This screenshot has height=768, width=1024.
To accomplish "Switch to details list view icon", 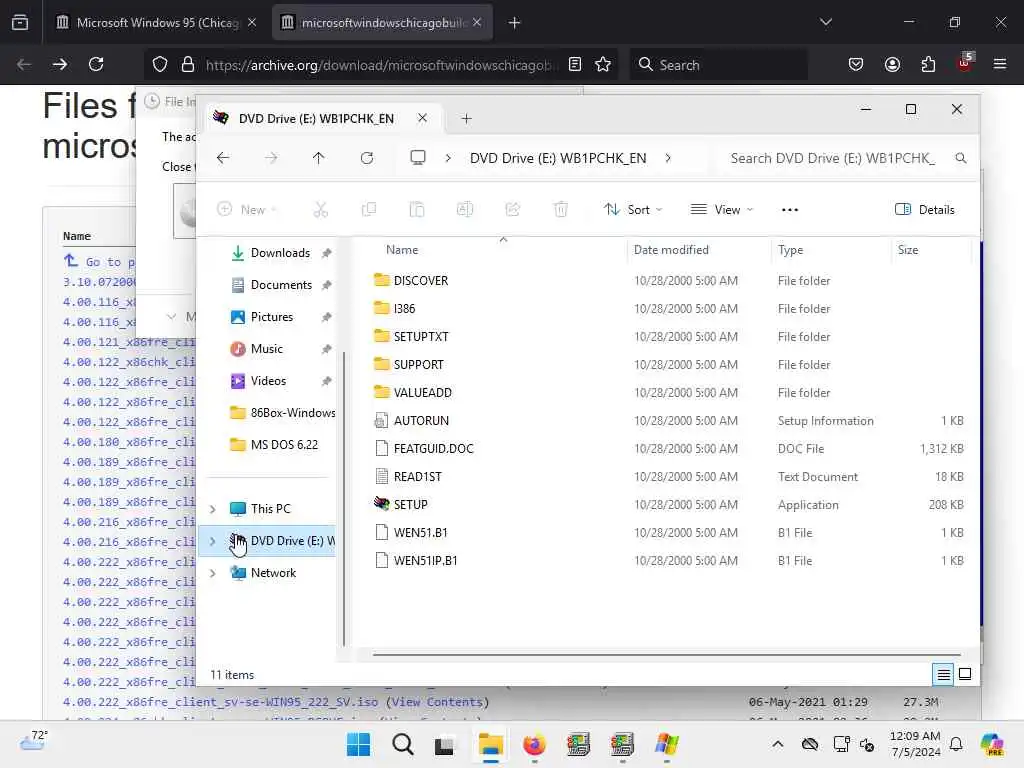I will [x=943, y=675].
